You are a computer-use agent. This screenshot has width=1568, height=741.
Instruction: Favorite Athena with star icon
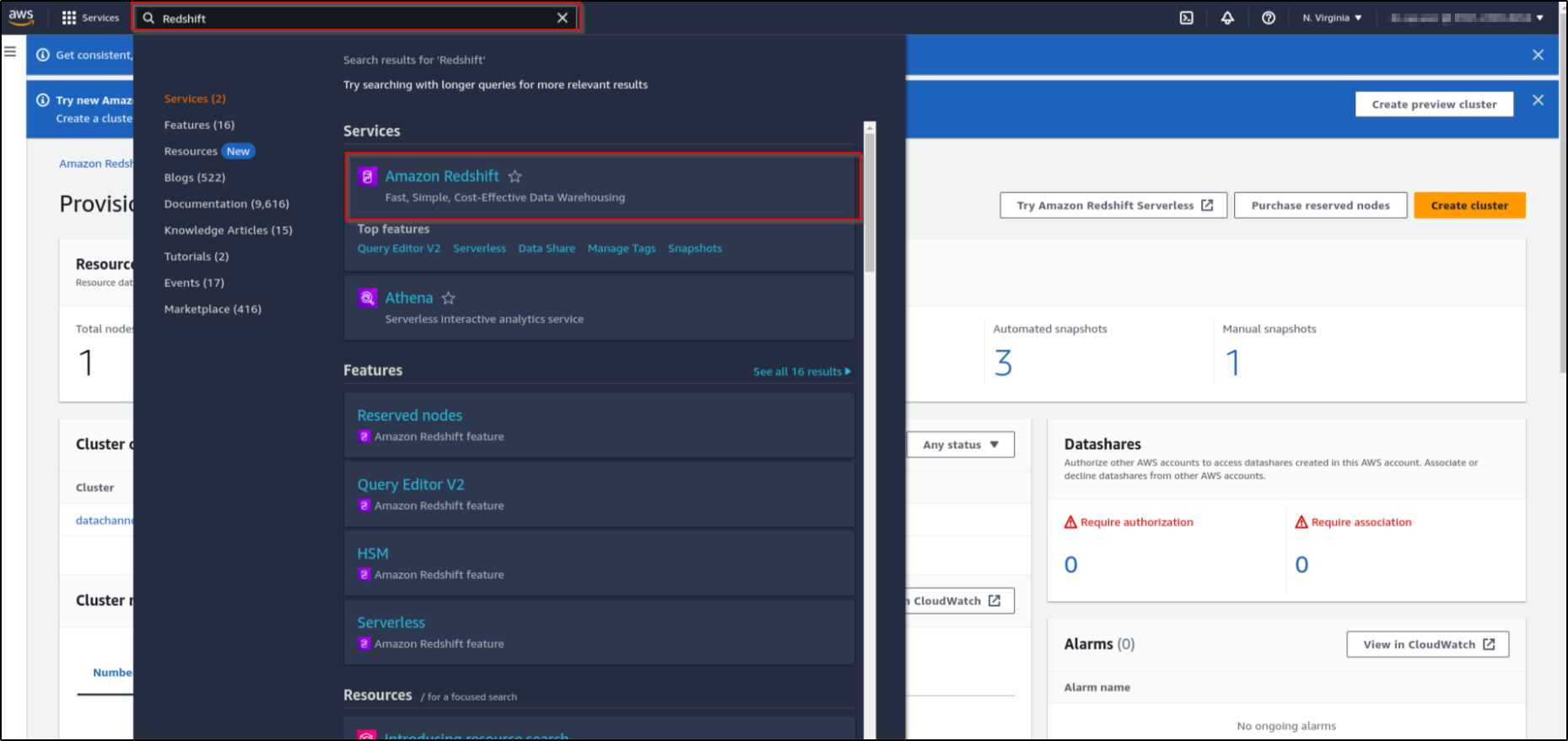click(449, 298)
